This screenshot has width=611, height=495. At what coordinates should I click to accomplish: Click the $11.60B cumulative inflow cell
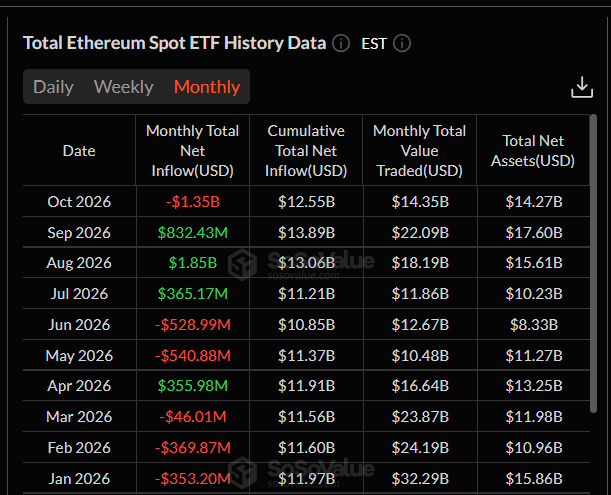[306, 447]
